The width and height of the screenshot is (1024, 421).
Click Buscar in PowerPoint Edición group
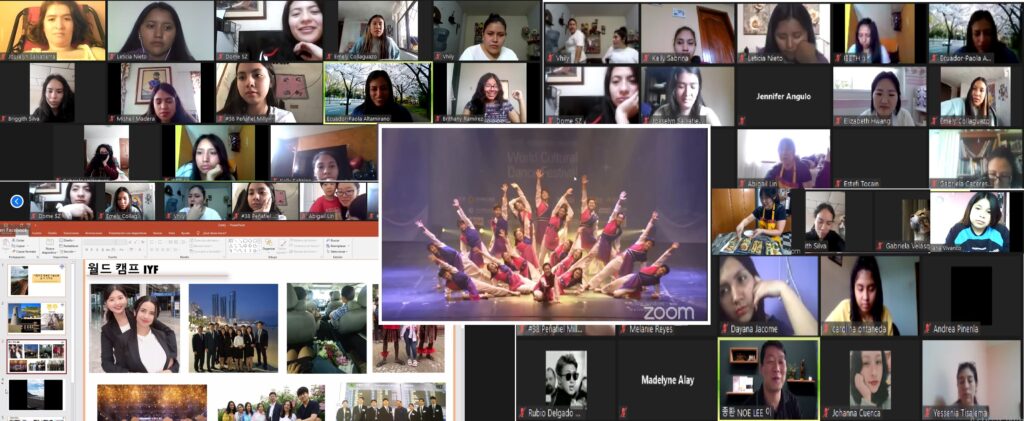point(334,240)
